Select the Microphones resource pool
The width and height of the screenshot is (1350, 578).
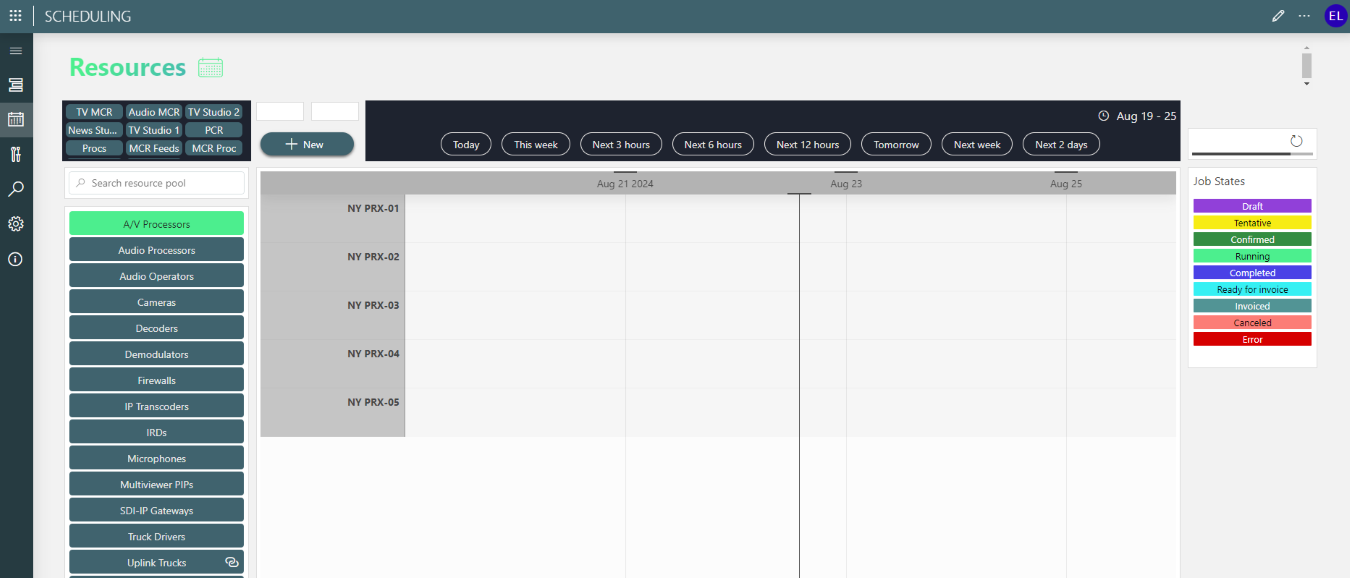click(x=156, y=458)
